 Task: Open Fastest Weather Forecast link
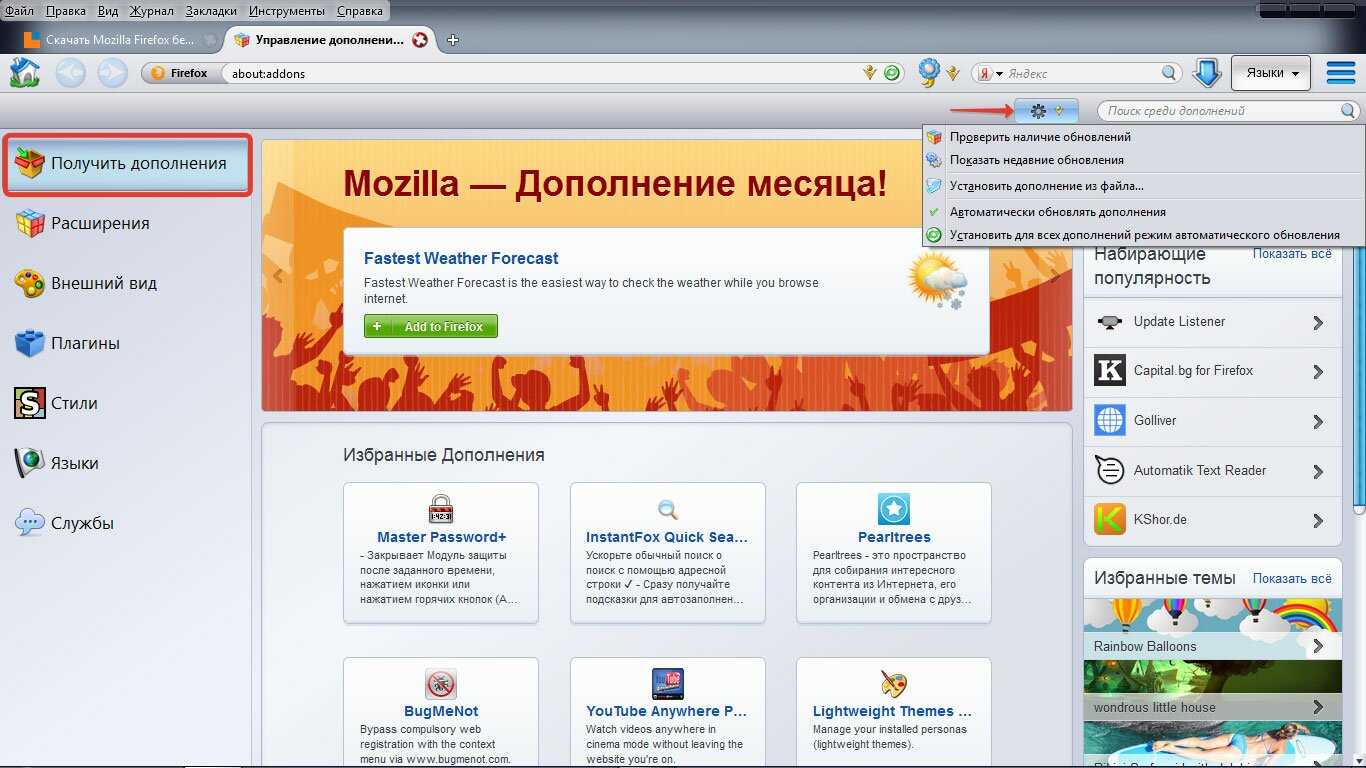pyautogui.click(x=461, y=258)
